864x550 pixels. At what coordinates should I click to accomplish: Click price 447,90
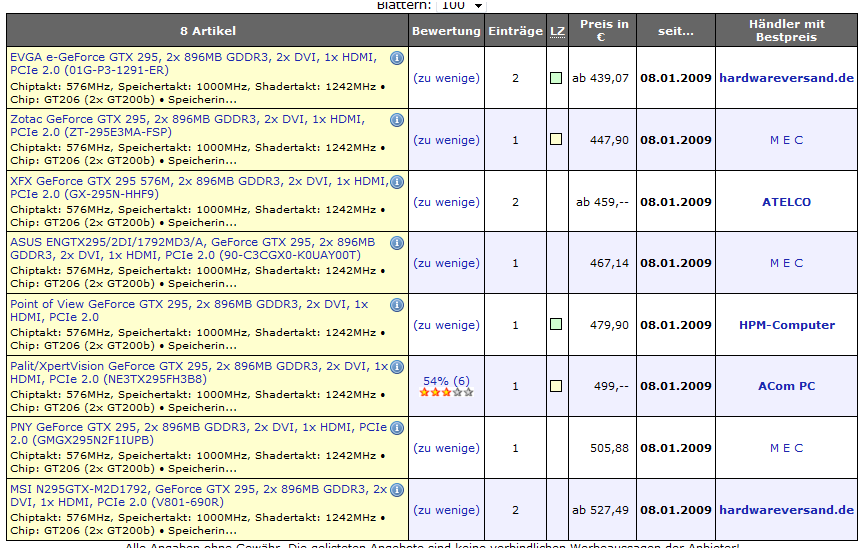tap(609, 140)
